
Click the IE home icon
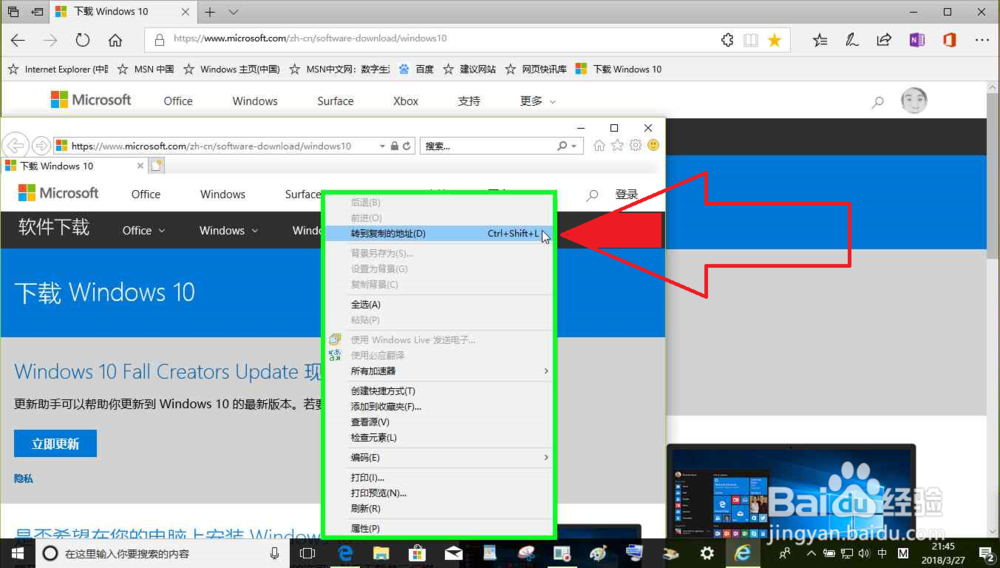point(599,145)
